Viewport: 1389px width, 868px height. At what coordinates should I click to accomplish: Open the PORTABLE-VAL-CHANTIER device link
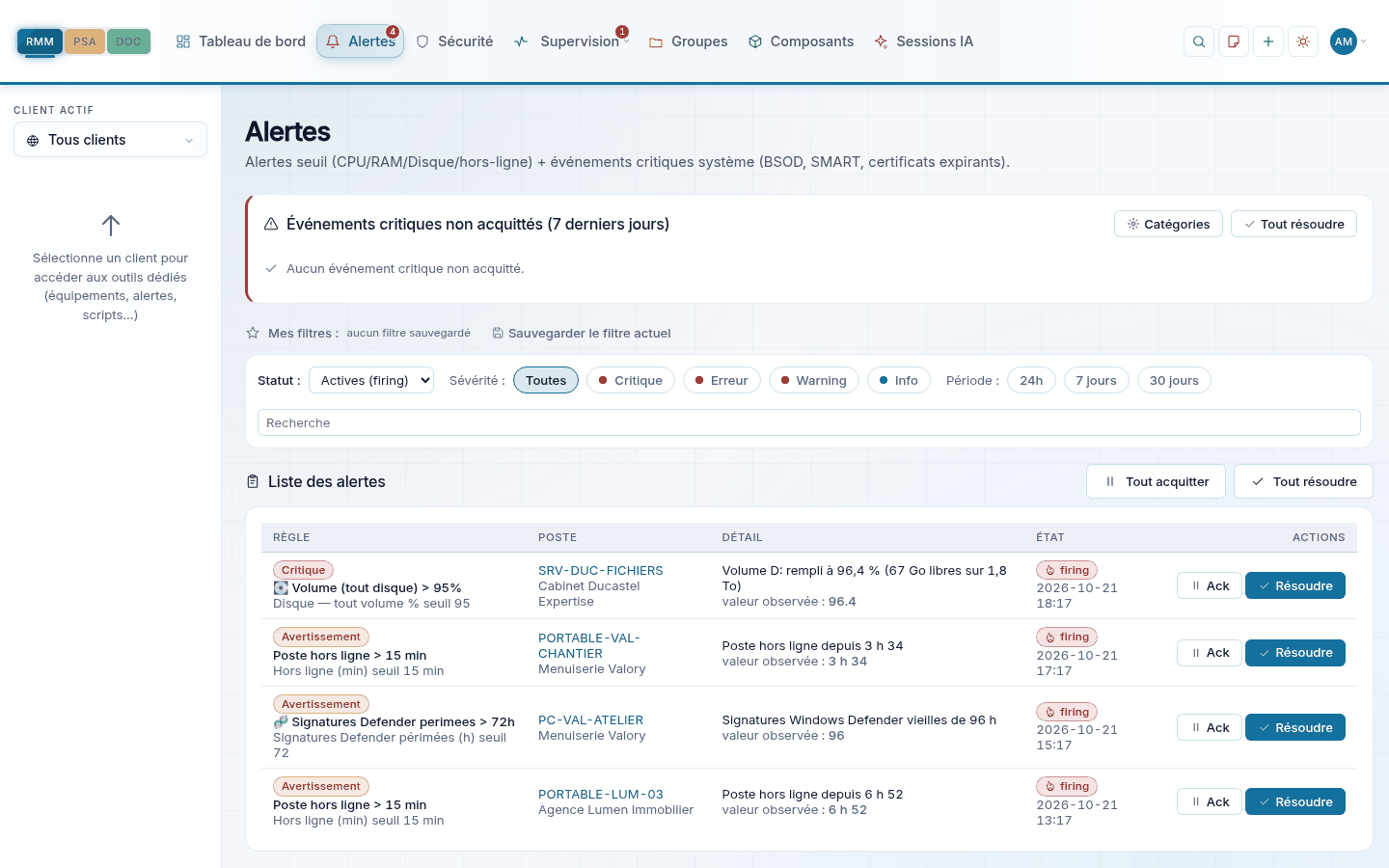589,645
